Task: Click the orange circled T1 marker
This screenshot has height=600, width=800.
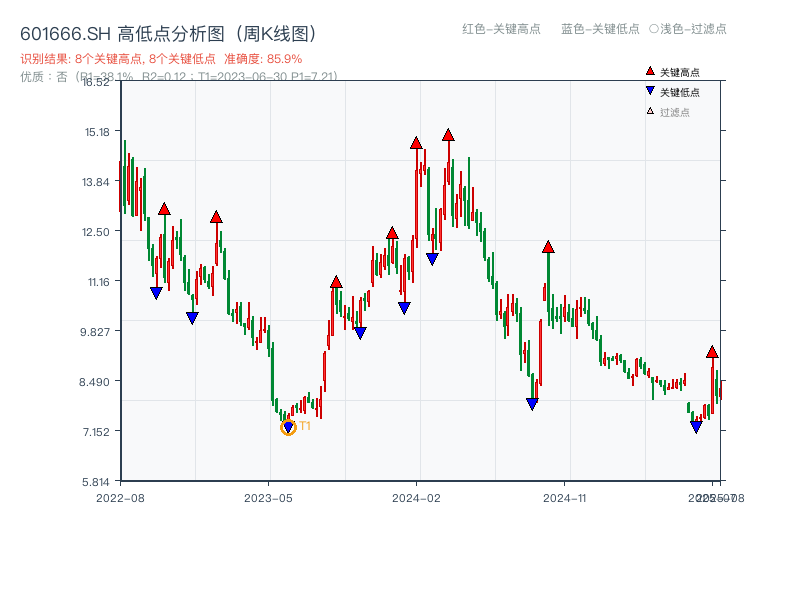Action: pos(289,428)
